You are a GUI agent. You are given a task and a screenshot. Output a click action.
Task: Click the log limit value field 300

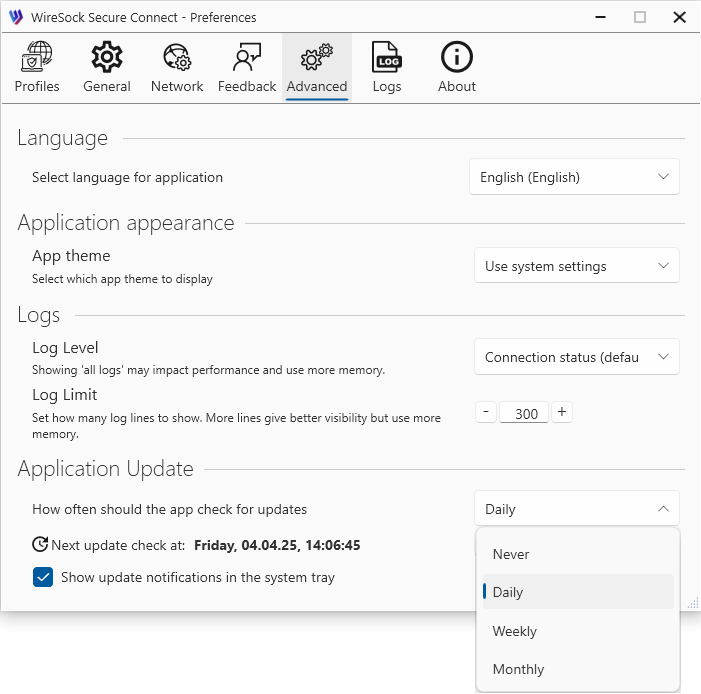point(524,413)
